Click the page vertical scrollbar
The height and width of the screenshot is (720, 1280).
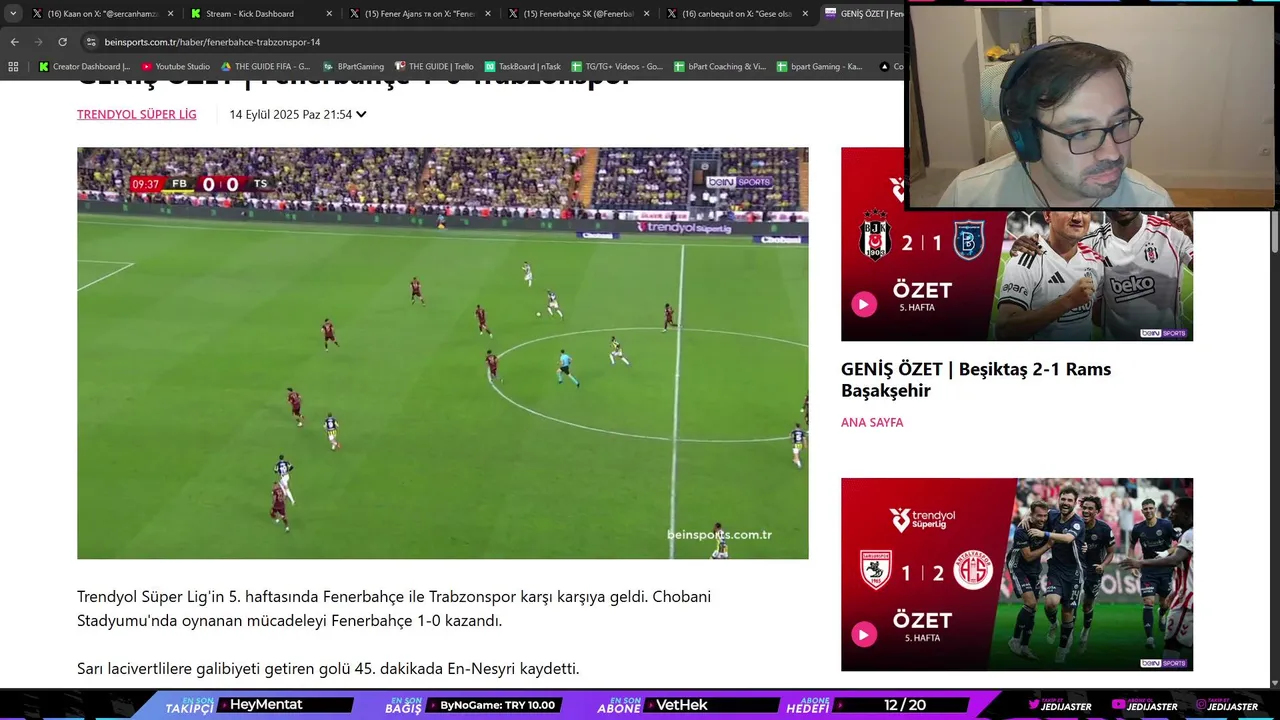point(1274,232)
